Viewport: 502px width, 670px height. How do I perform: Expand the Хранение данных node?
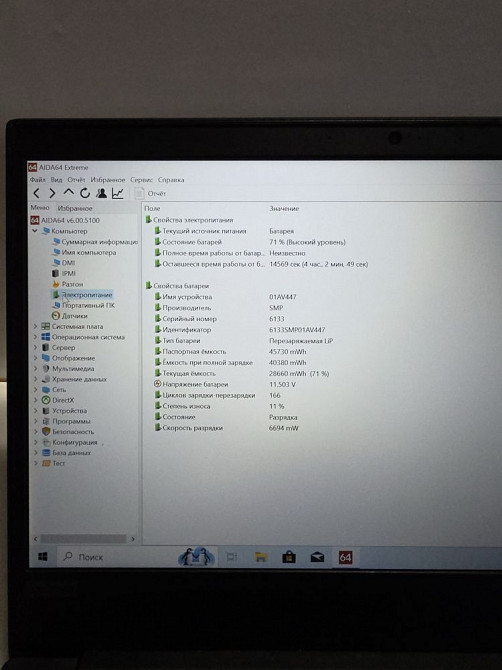[x=35, y=379]
